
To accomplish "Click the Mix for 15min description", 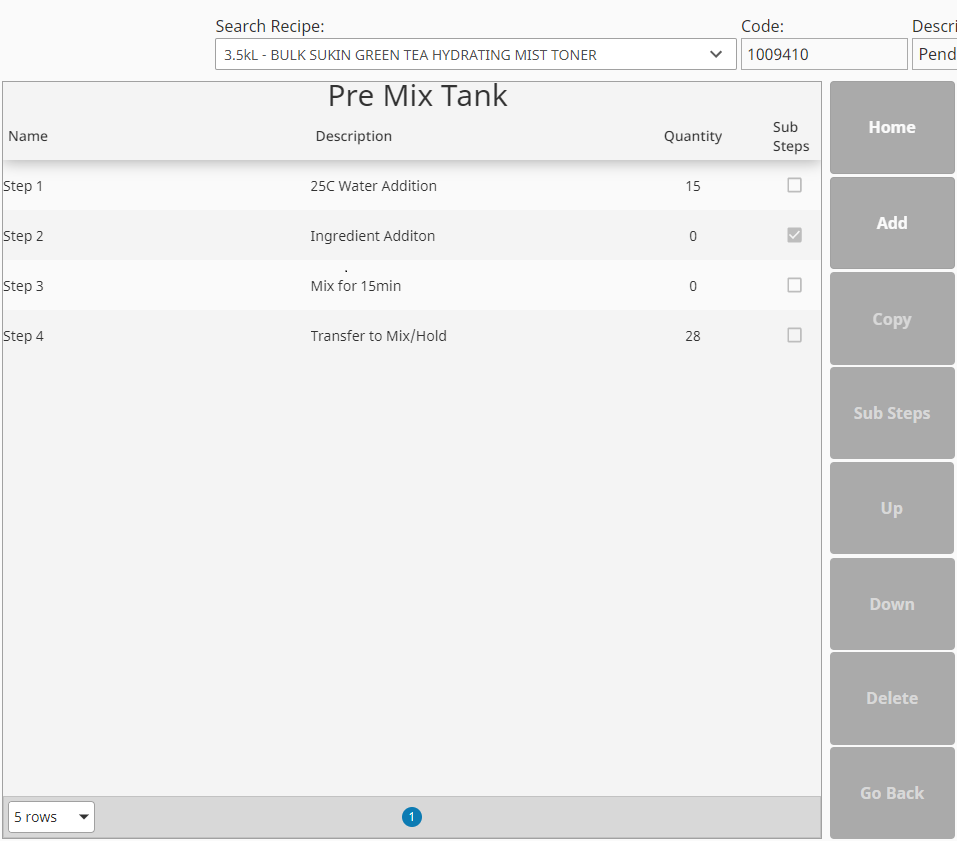I will pyautogui.click(x=356, y=286).
